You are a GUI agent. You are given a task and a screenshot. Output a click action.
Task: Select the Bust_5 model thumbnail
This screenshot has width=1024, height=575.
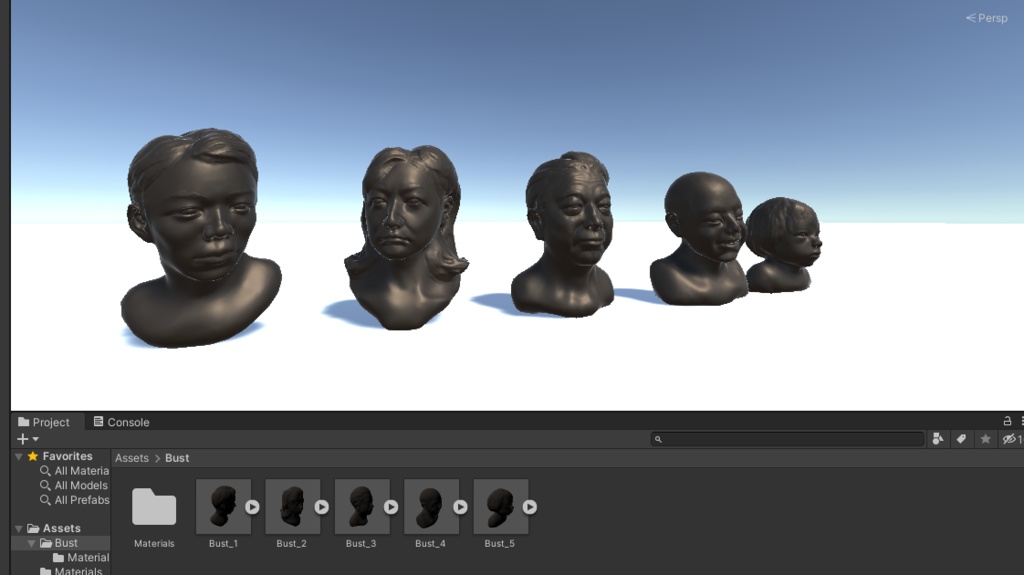tap(500, 506)
